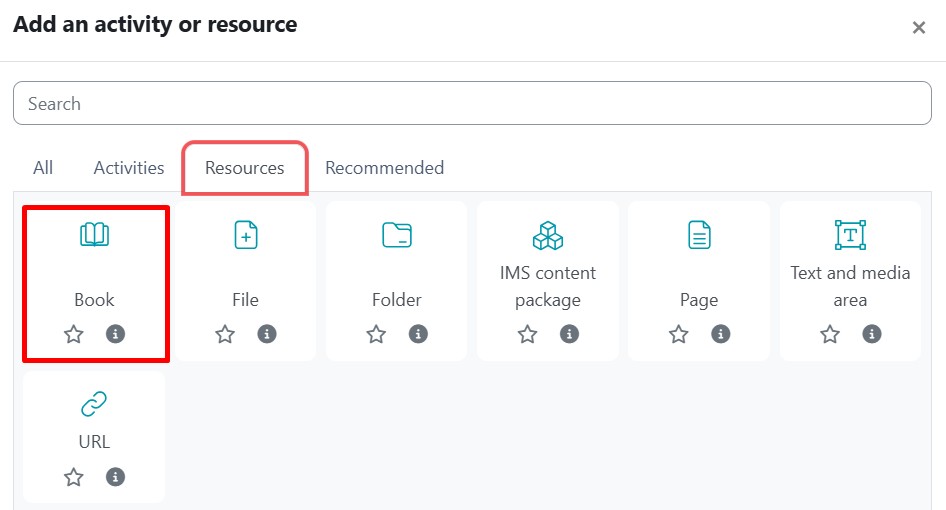
Task: Toggle favourite star for File
Action: click(x=225, y=334)
